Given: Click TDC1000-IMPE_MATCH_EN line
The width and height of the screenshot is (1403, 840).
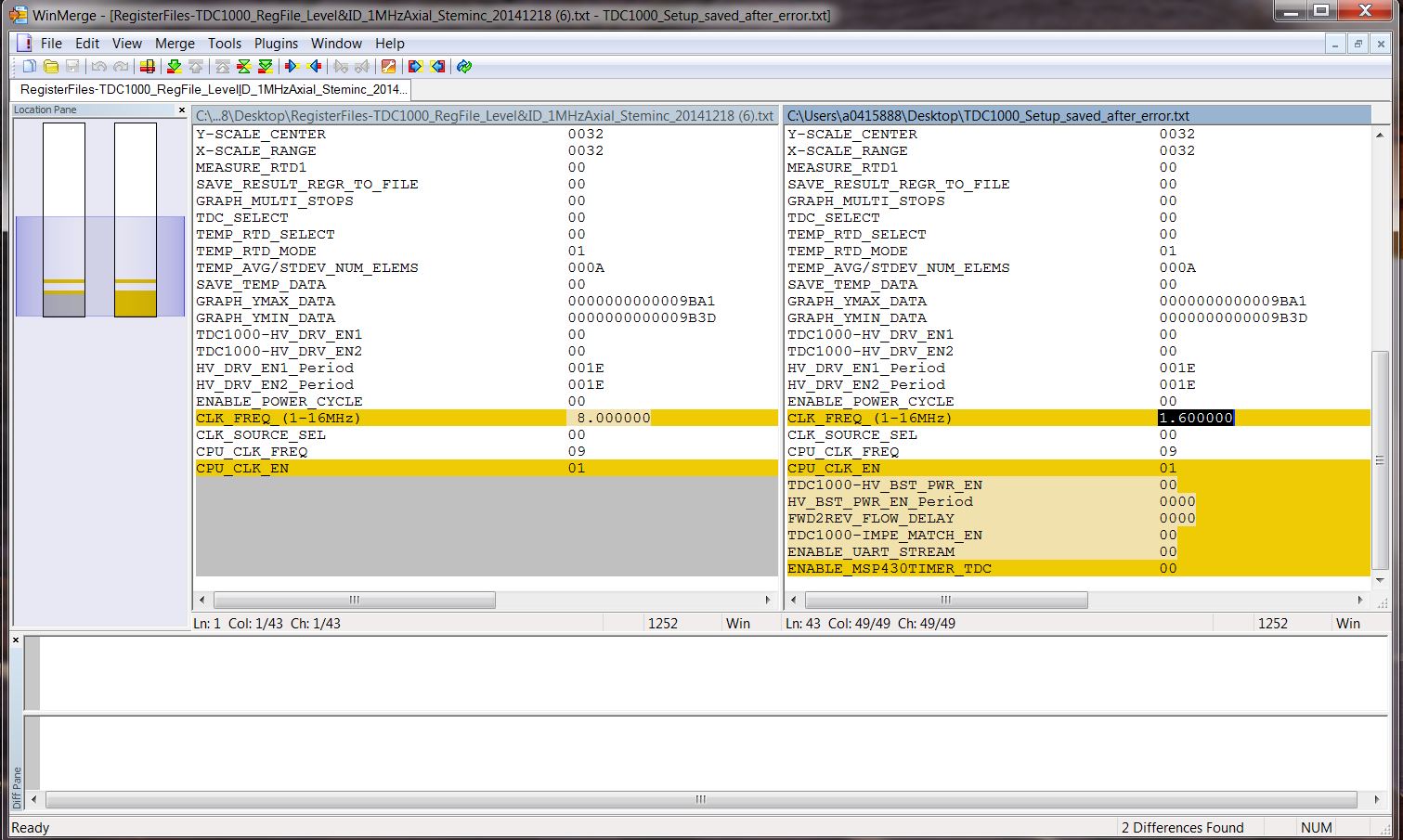Looking at the screenshot, I should click(1078, 535).
